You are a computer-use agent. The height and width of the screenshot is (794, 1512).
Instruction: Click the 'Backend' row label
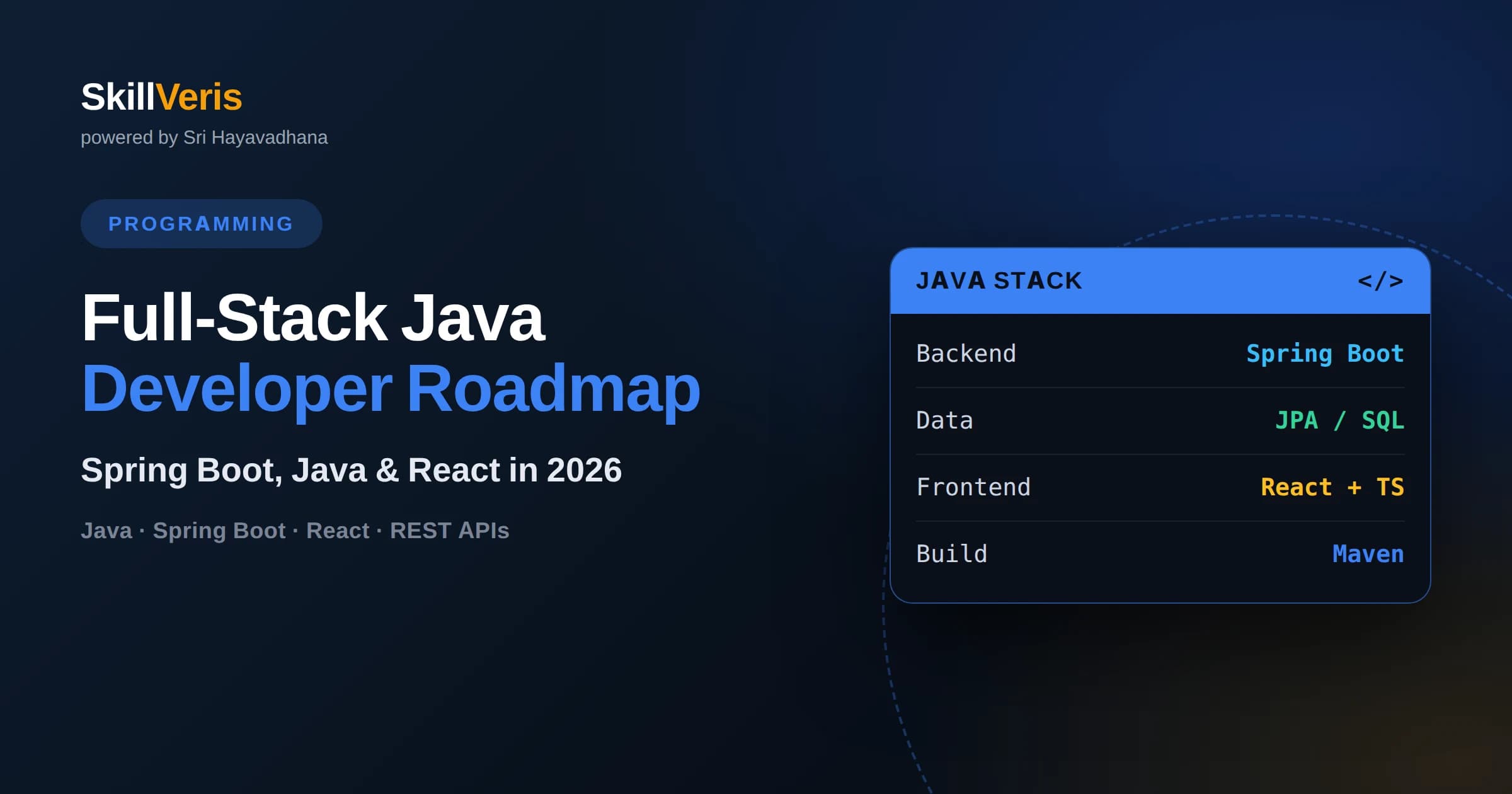tap(966, 354)
